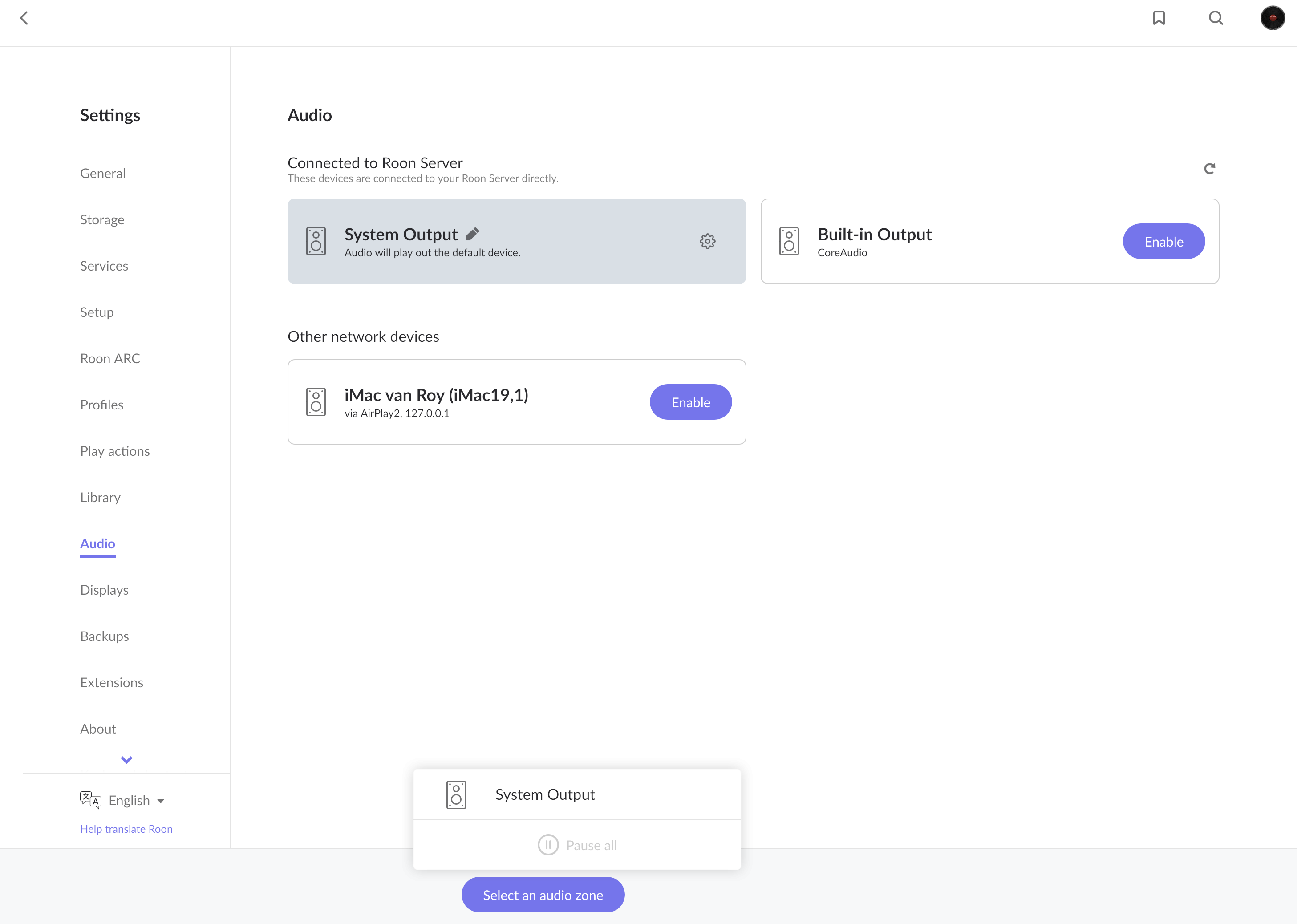Open Play actions settings tab
1297x924 pixels.
[x=115, y=451]
